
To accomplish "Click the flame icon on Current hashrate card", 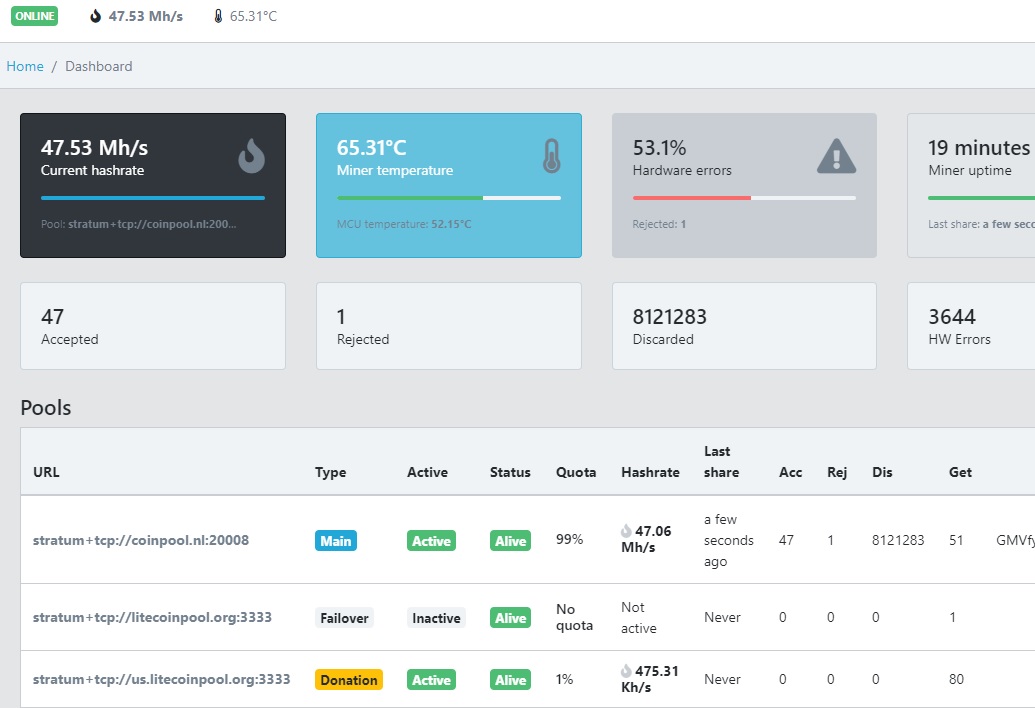I will (251, 156).
